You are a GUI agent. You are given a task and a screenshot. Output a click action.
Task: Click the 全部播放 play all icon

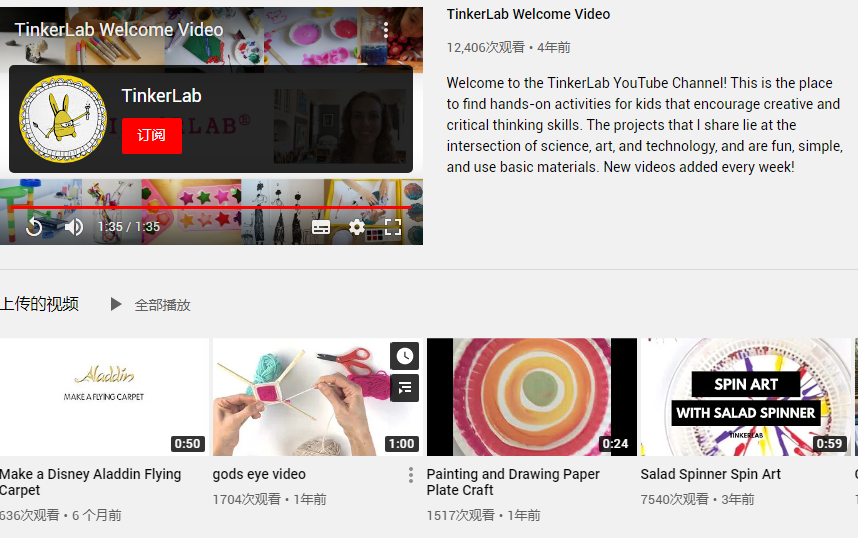click(x=116, y=304)
